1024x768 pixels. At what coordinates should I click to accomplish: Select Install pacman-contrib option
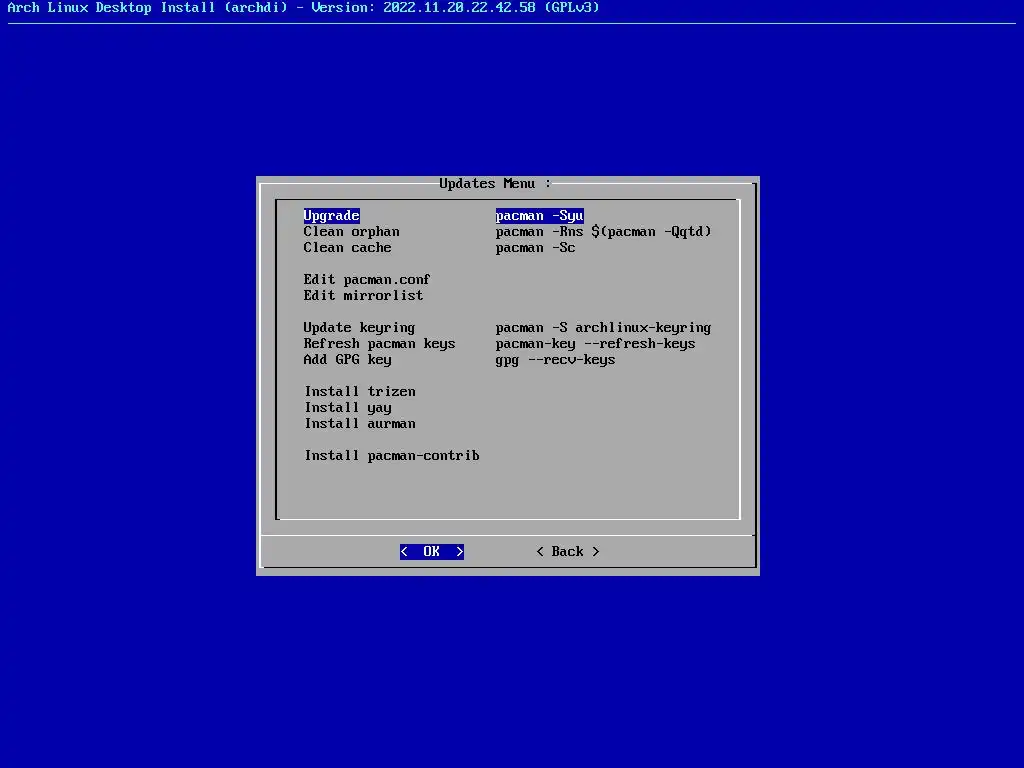pyautogui.click(x=392, y=455)
